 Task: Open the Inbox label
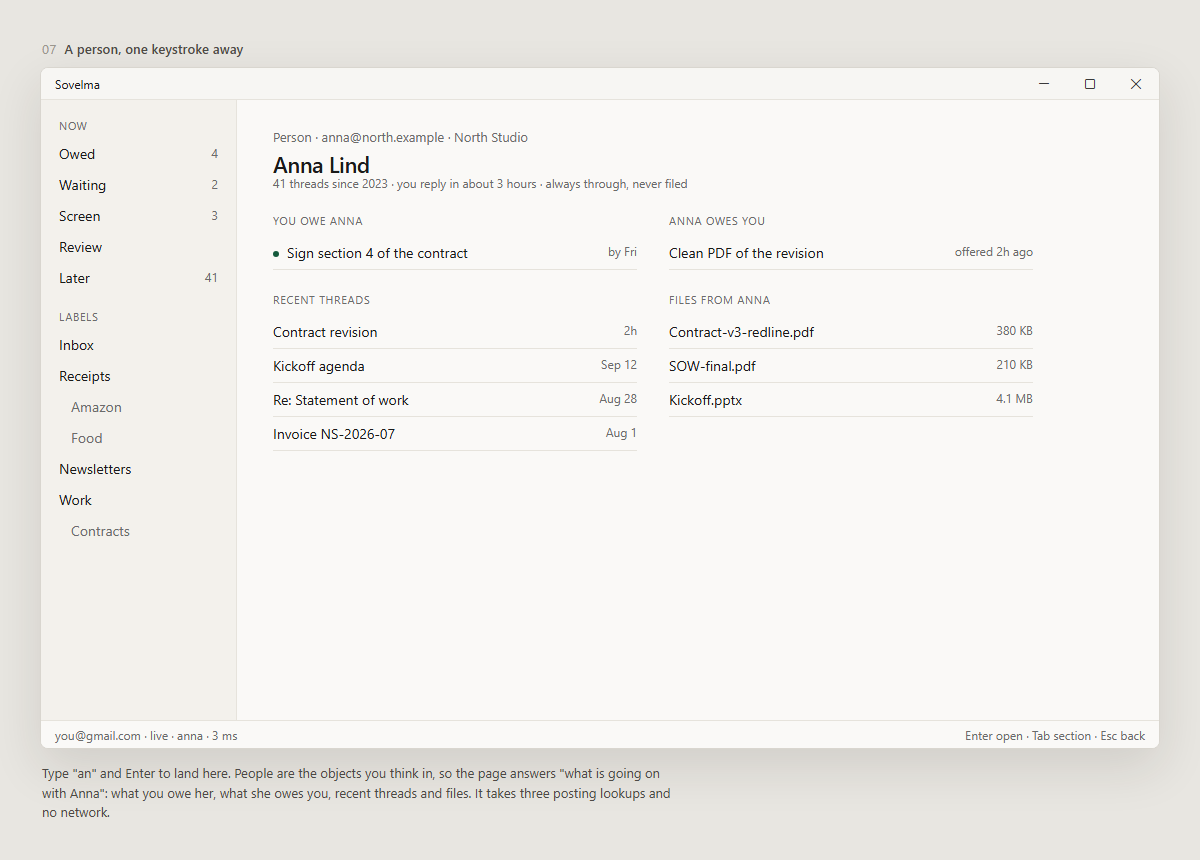pyautogui.click(x=138, y=345)
